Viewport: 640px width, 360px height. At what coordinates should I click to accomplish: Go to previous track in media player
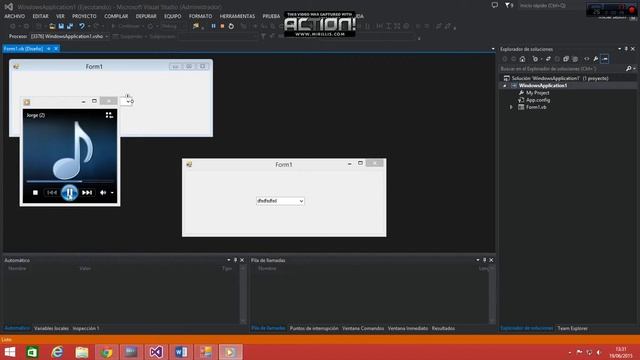[x=52, y=193]
